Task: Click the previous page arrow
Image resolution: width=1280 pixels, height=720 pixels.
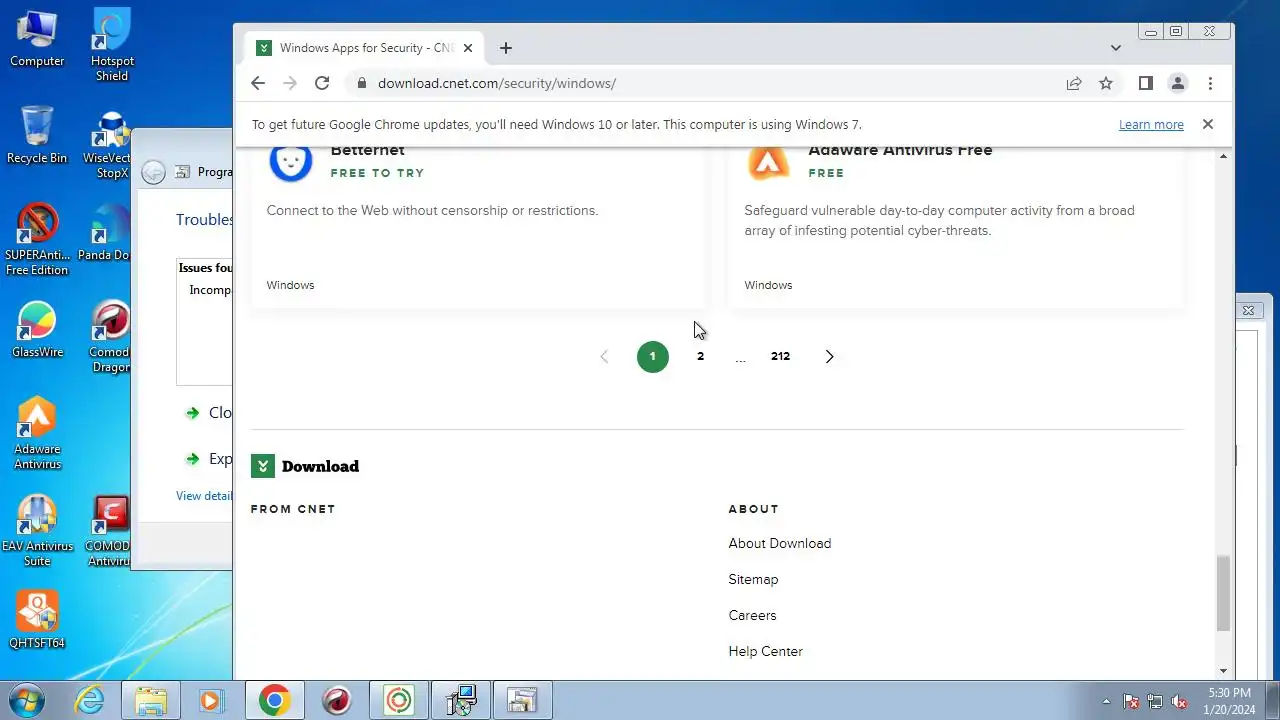Action: (604, 356)
